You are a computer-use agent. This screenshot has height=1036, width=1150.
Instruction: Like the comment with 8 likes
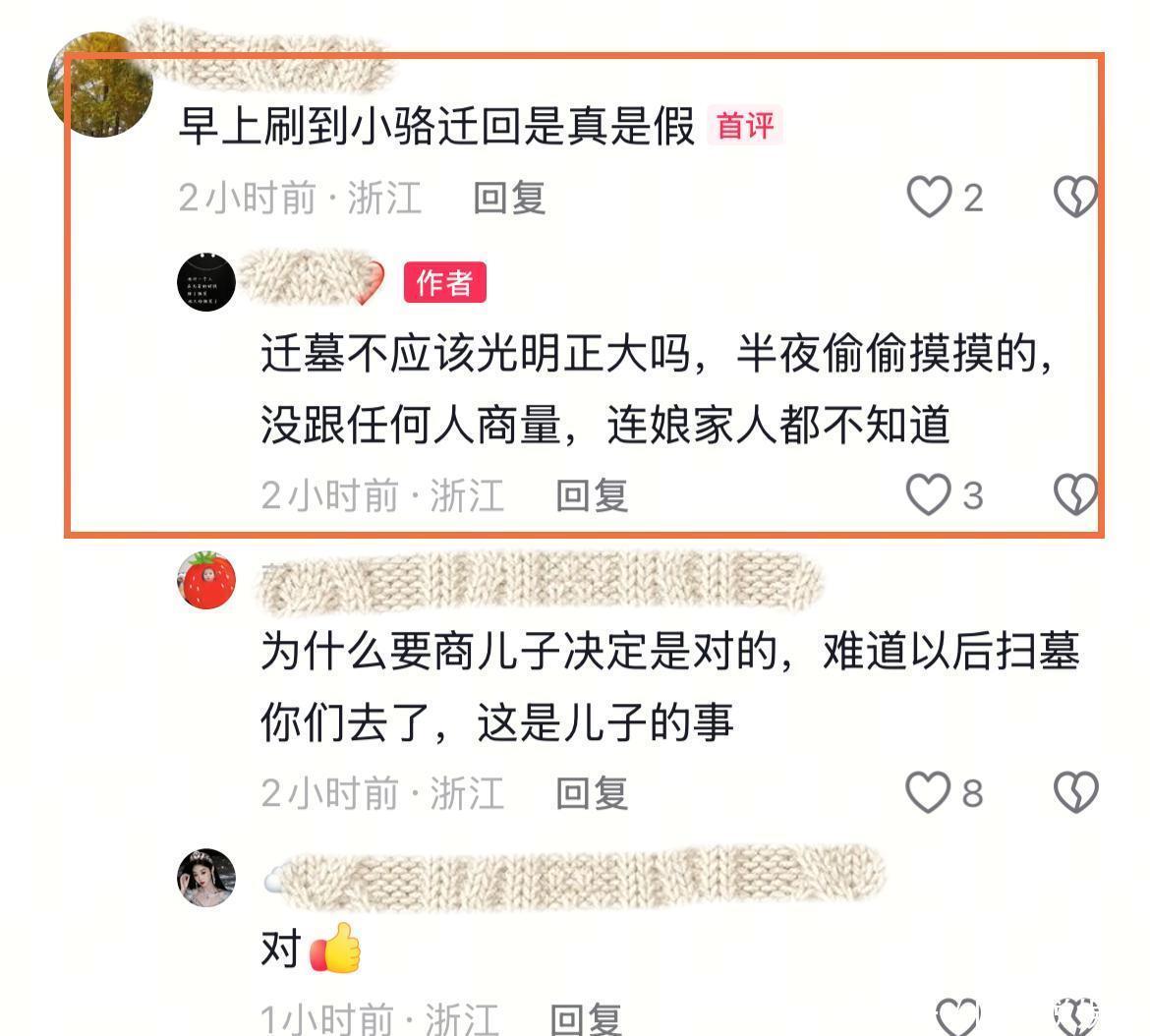pyautogui.click(x=929, y=792)
